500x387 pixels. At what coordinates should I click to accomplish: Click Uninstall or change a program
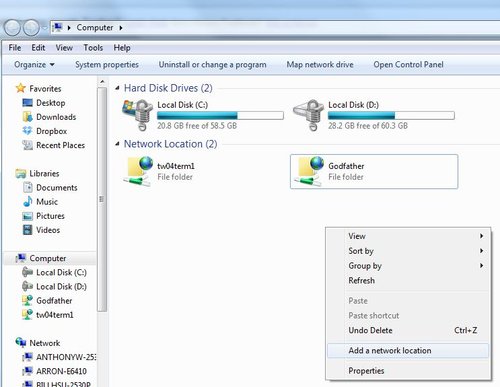click(212, 64)
